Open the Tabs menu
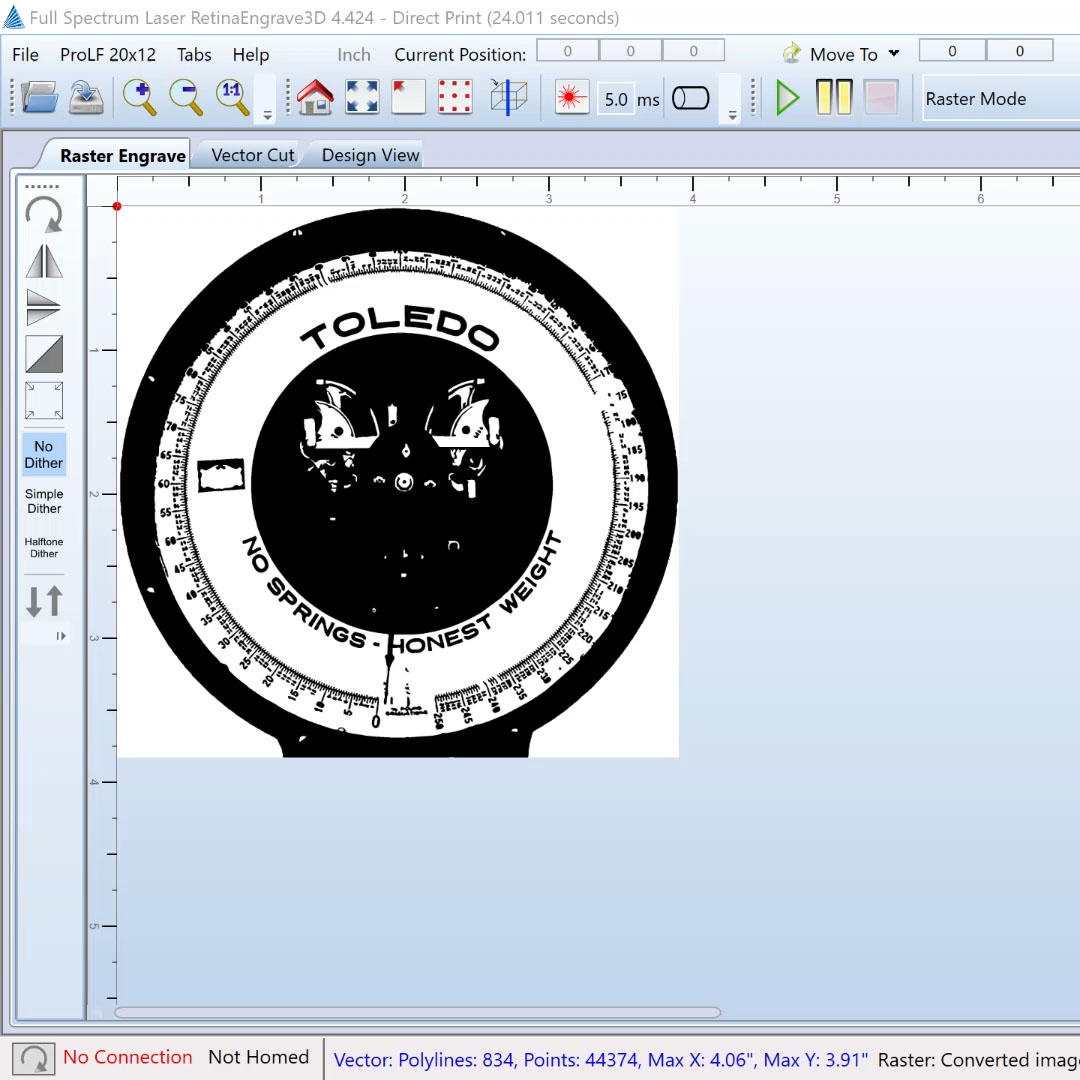 coord(194,54)
